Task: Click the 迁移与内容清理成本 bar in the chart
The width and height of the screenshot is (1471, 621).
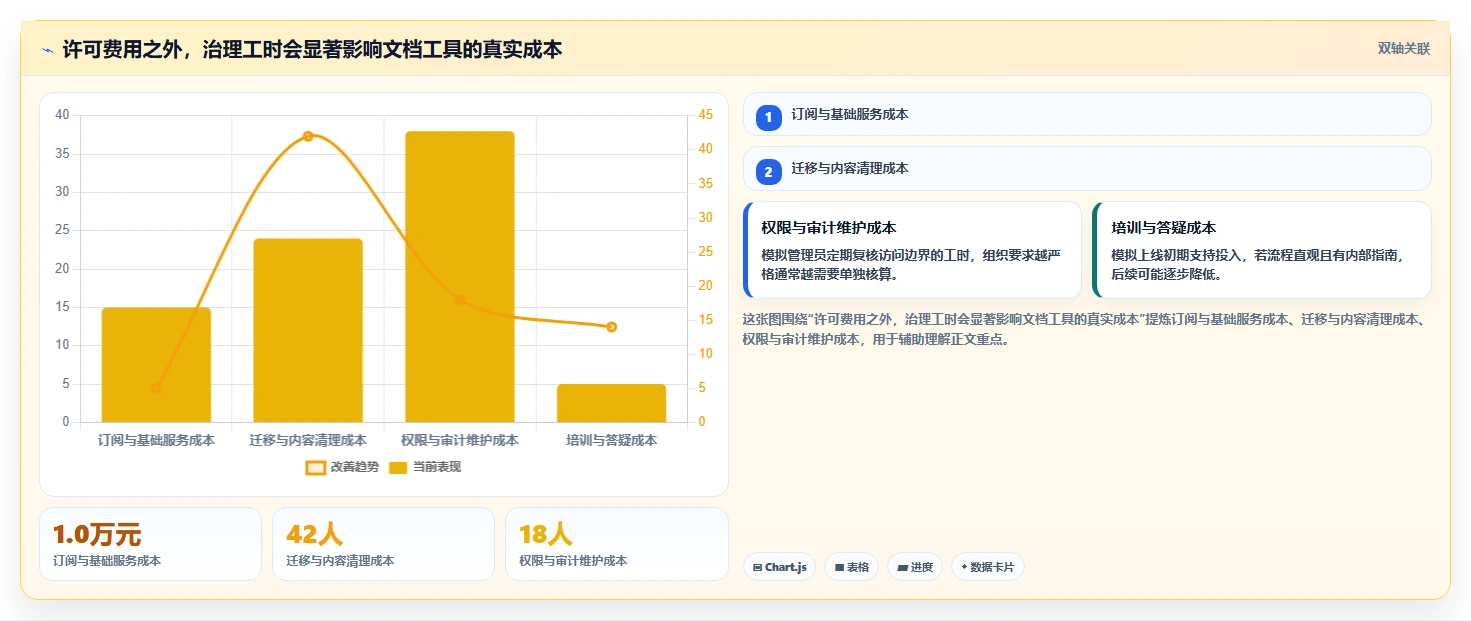Action: [308, 330]
